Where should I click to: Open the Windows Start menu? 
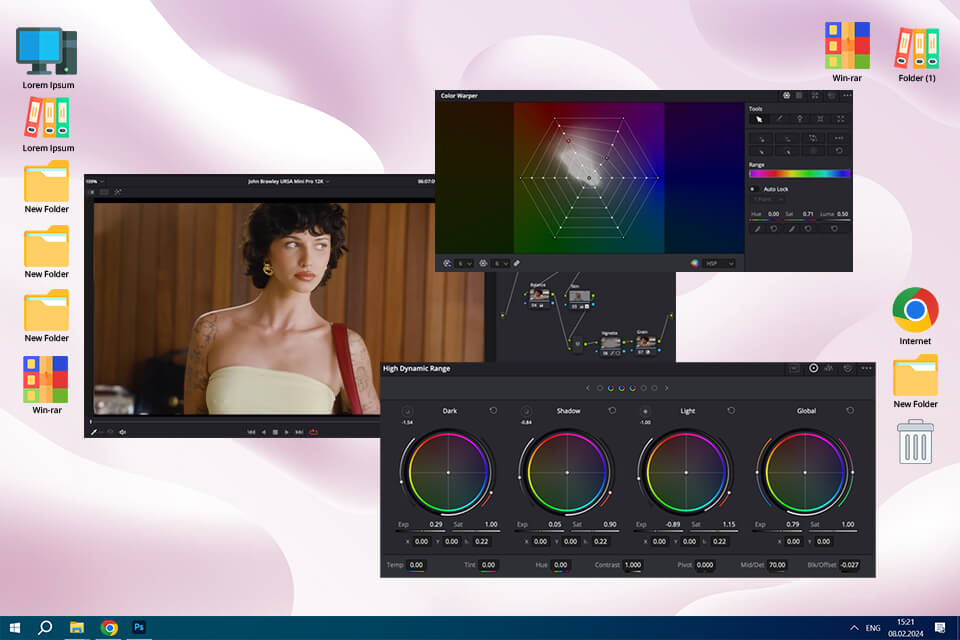tap(15, 627)
